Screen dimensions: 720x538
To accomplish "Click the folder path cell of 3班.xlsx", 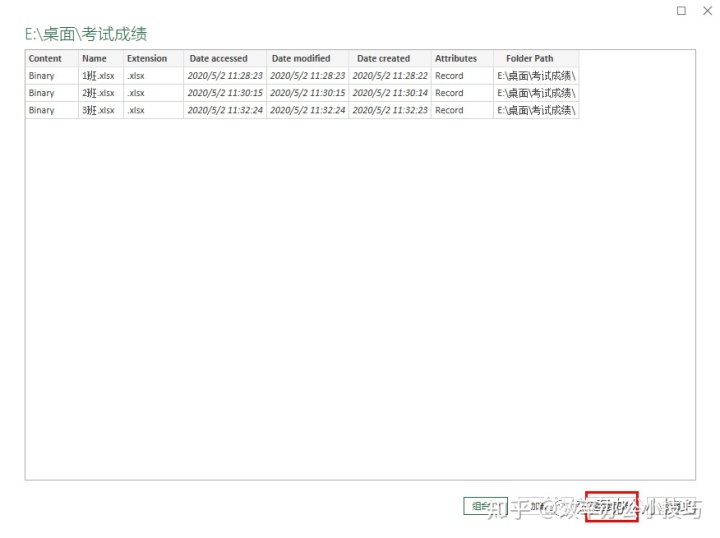I will click(536, 110).
